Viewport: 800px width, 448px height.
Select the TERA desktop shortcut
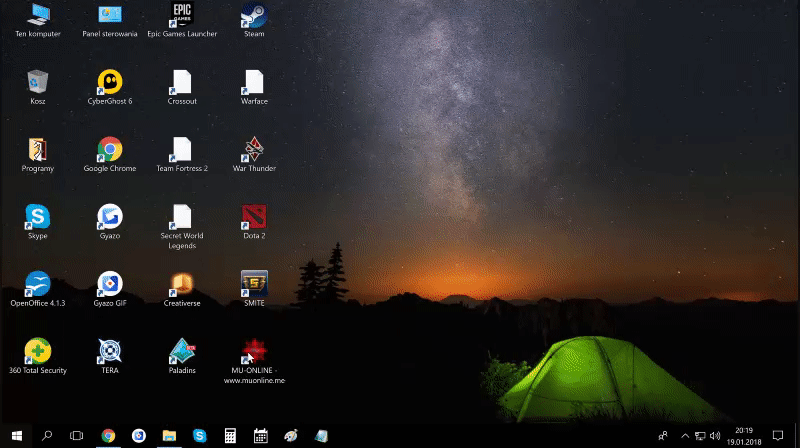coord(110,356)
